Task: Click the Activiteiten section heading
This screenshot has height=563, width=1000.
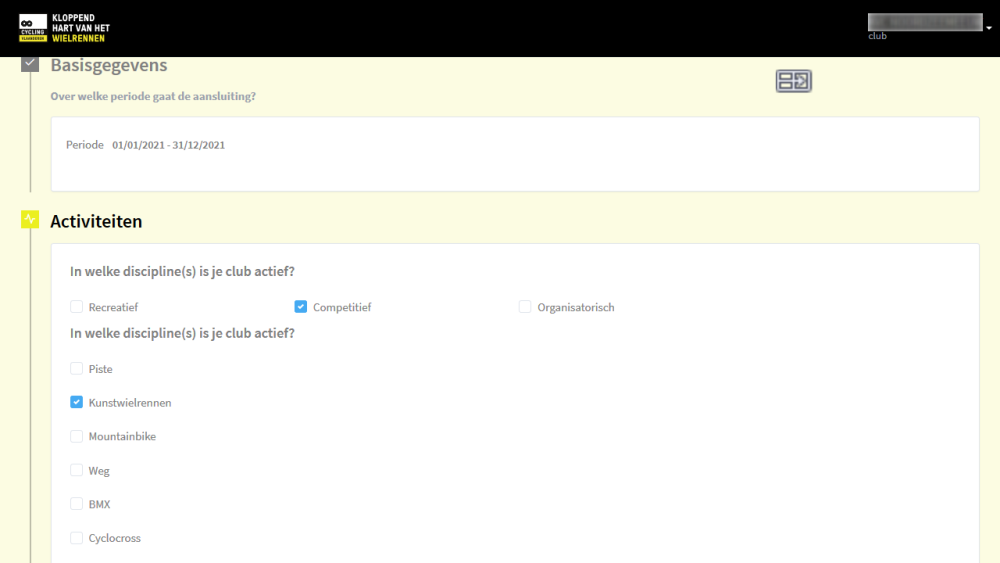Action: tap(96, 221)
